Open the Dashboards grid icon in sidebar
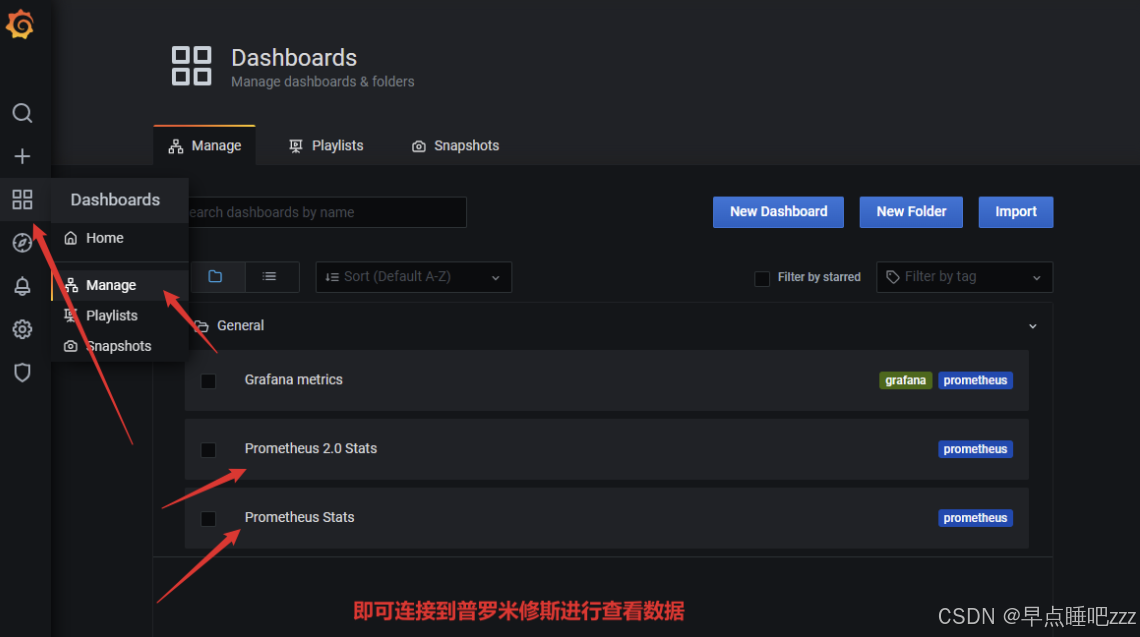Screen dimensions: 1140x637 tap(23, 199)
